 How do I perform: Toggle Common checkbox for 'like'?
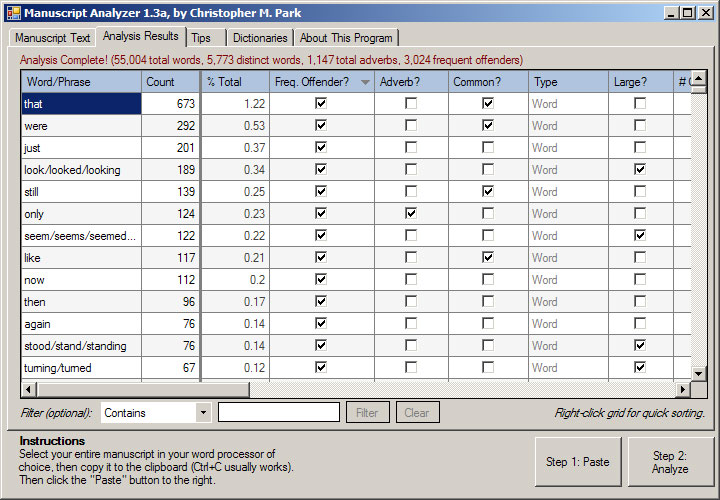tap(488, 258)
